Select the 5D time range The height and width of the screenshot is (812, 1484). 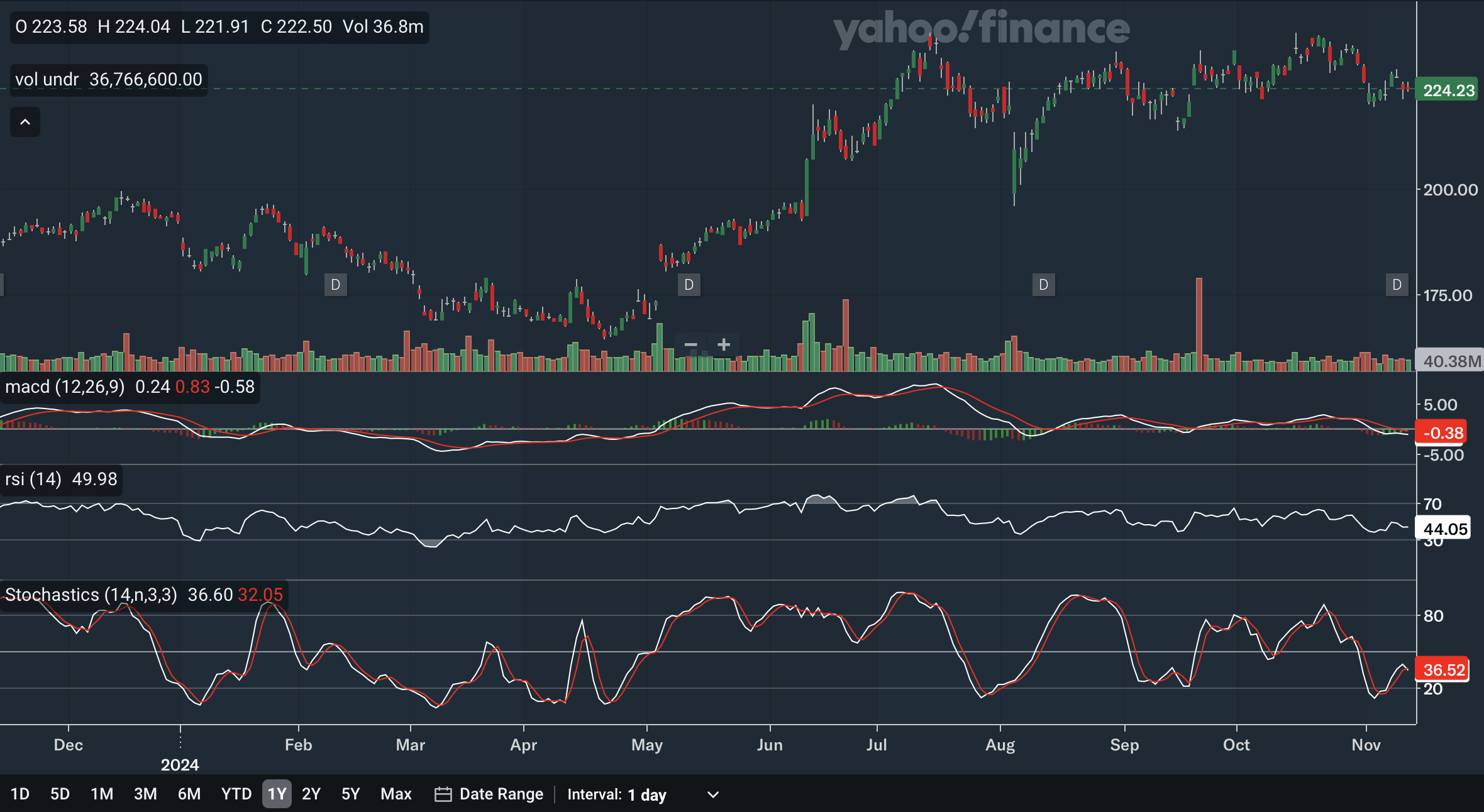tap(60, 794)
